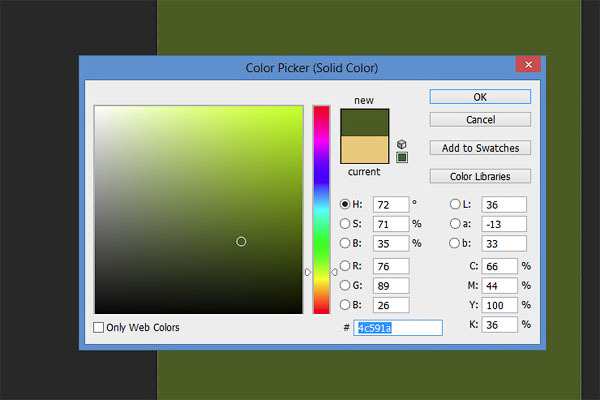Select the L lightness radio button
The width and height of the screenshot is (600, 400).
click(455, 204)
